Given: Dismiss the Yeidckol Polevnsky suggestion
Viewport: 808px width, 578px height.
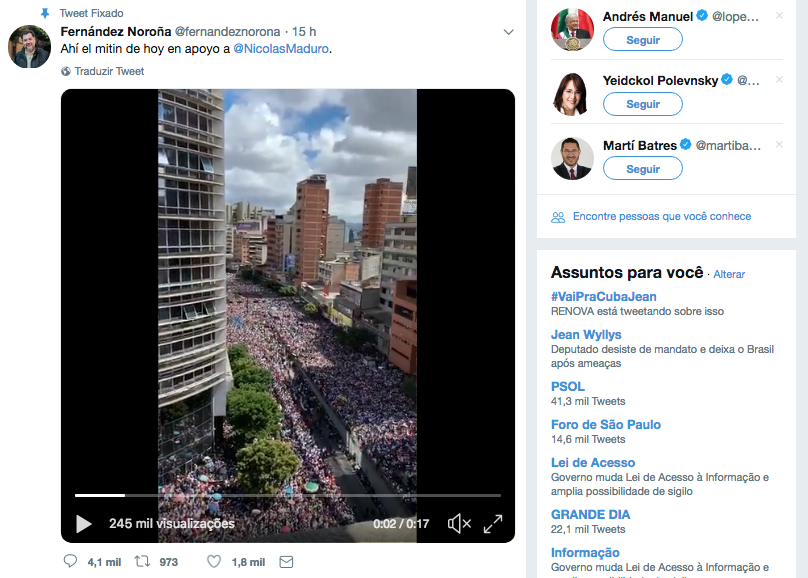Looking at the screenshot, I should tap(779, 79).
